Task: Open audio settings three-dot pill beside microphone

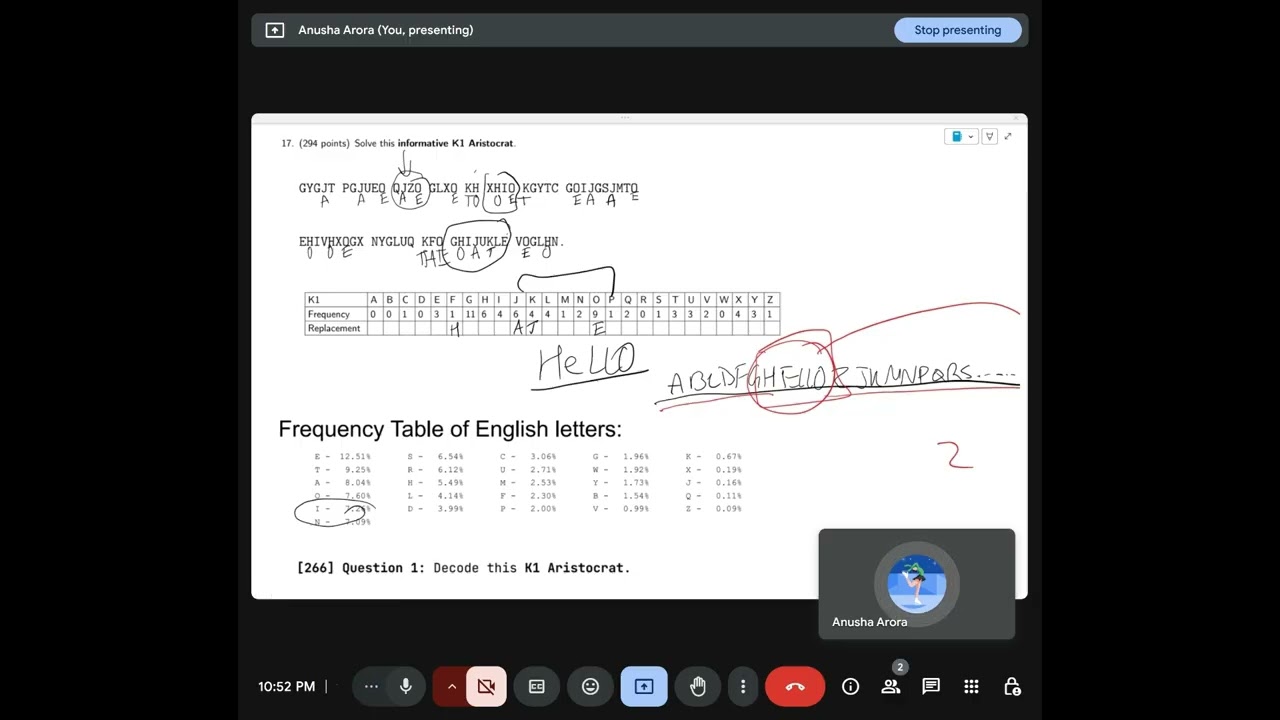Action: click(x=371, y=687)
